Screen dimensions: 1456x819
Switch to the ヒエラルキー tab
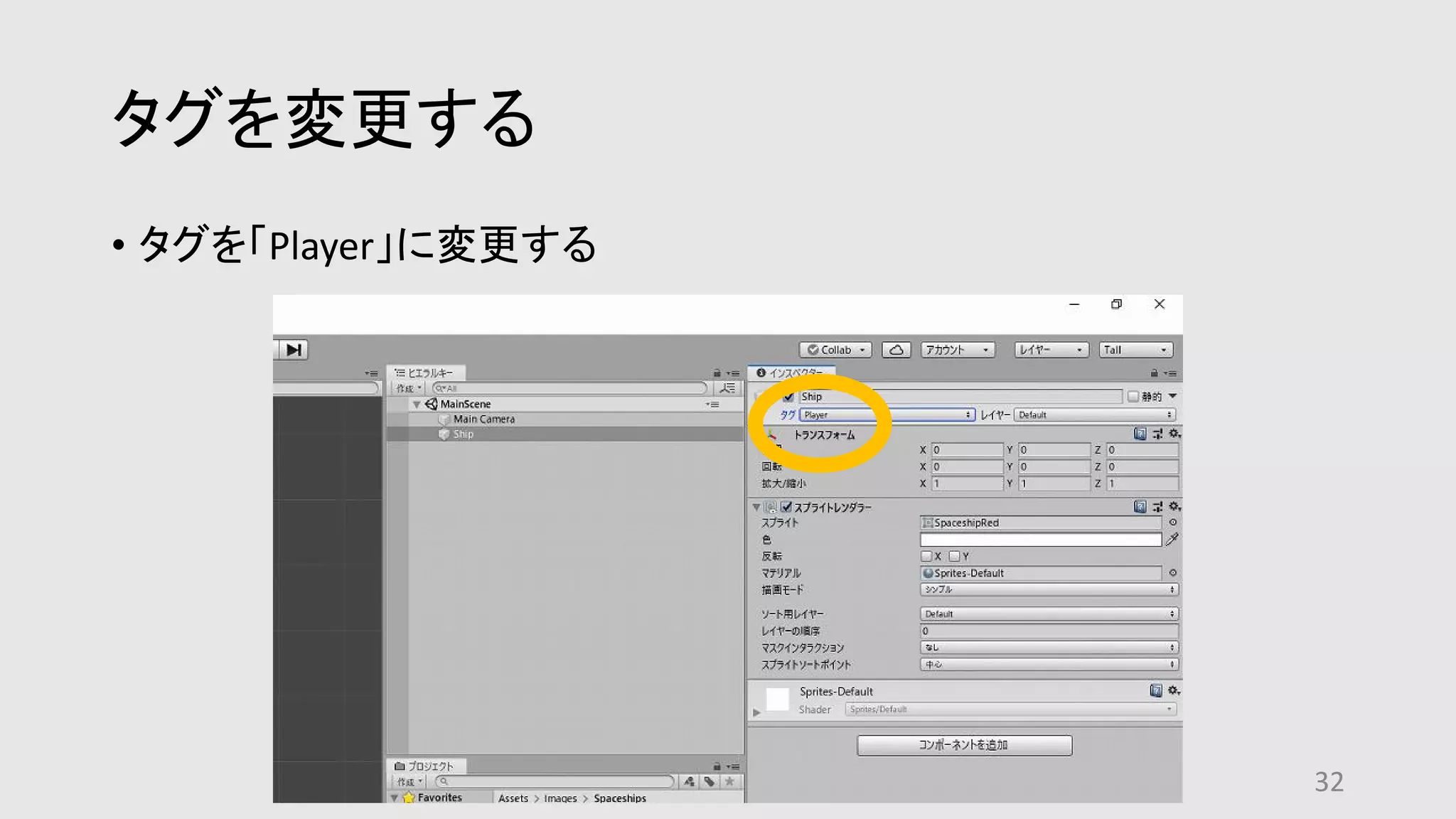coord(425,373)
